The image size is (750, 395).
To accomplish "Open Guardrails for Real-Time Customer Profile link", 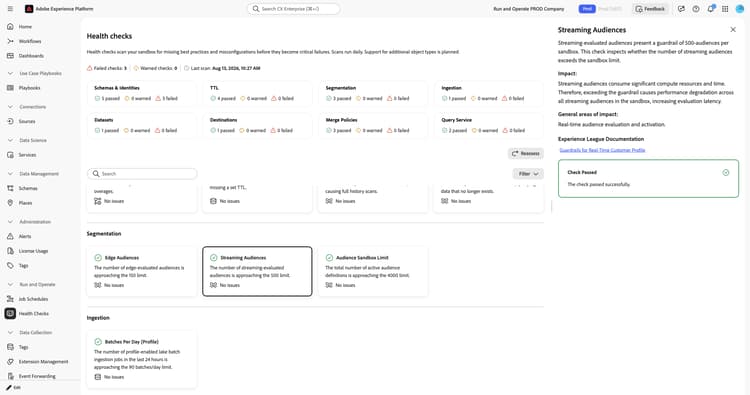I will [602, 150].
